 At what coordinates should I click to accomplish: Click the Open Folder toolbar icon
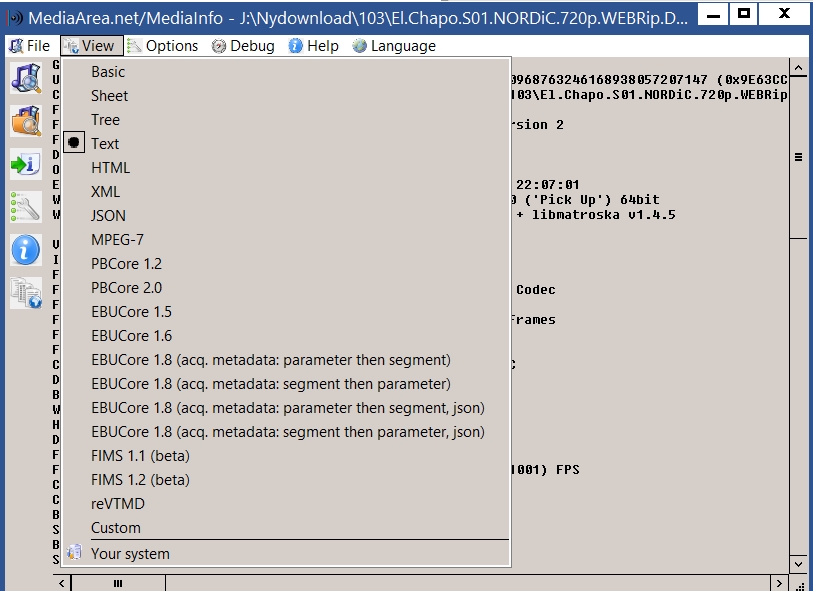point(26,121)
